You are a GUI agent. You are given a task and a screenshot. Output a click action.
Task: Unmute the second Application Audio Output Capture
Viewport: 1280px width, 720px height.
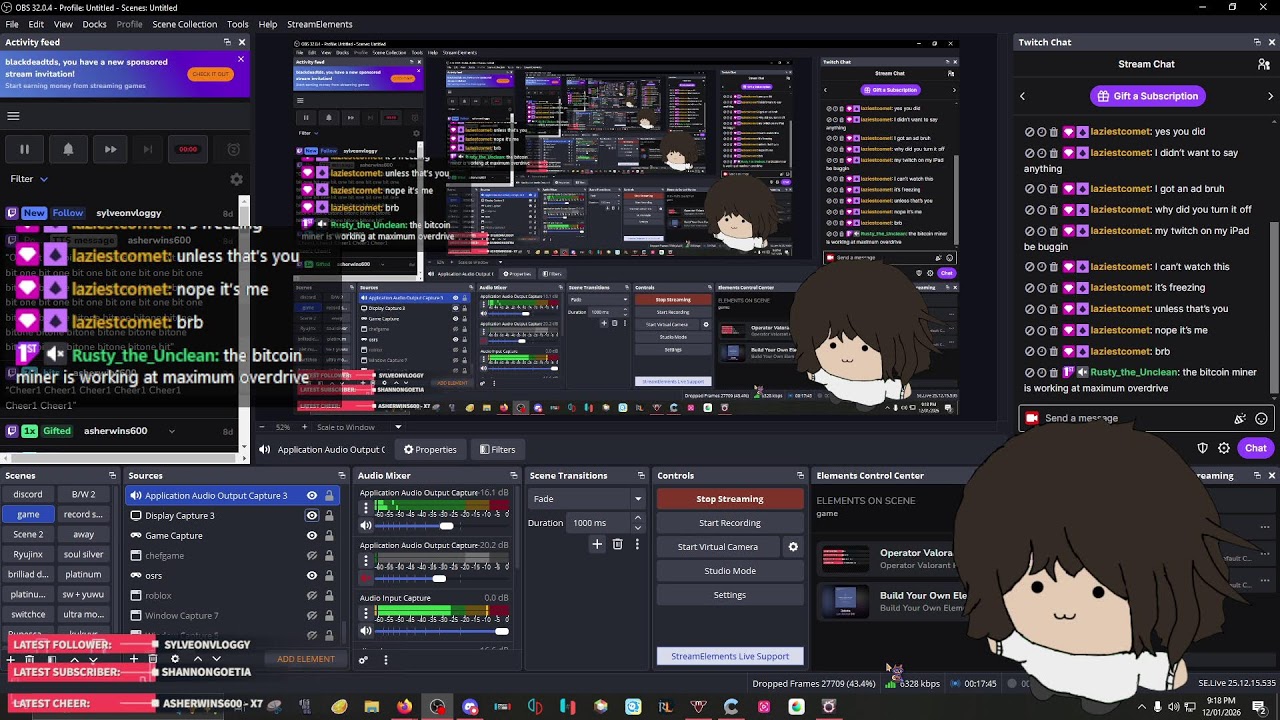click(366, 578)
